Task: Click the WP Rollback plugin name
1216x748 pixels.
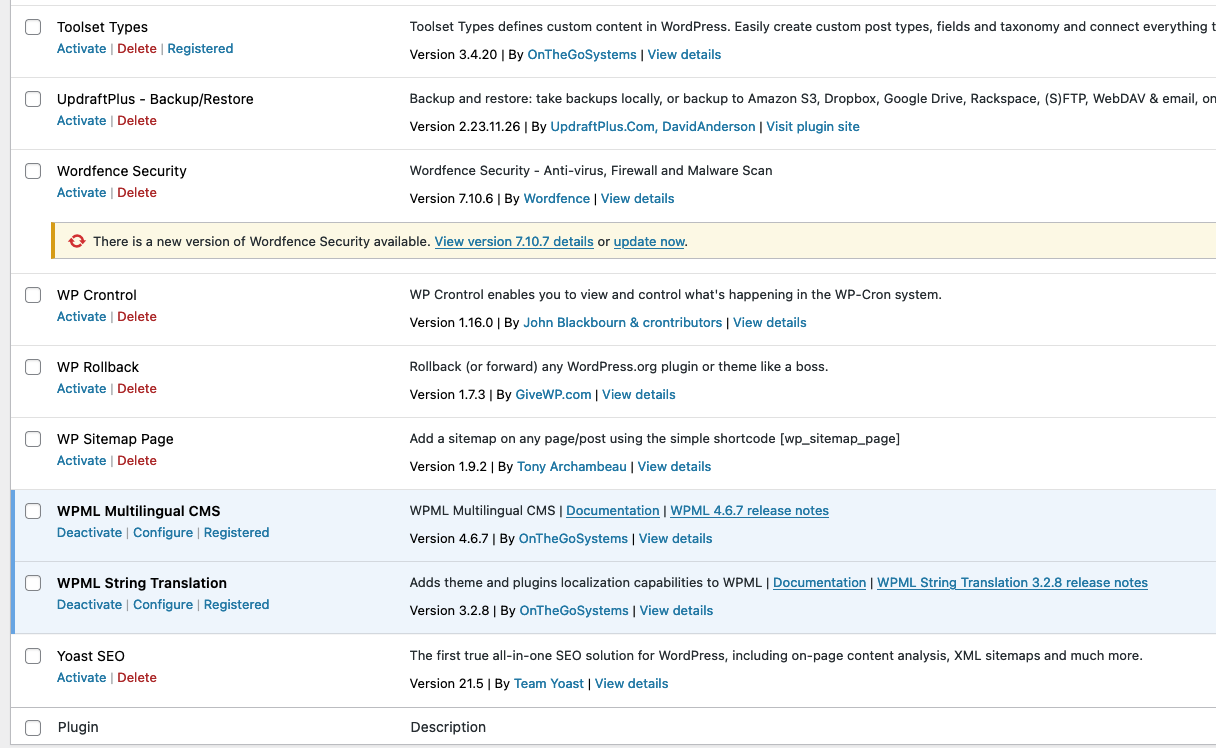Action: pyautogui.click(x=98, y=367)
